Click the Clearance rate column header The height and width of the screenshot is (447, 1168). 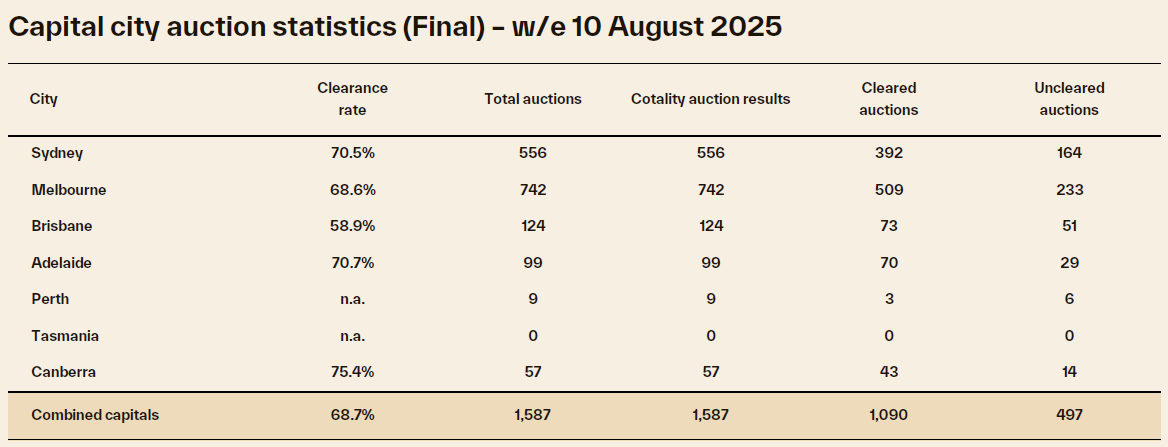click(x=352, y=99)
